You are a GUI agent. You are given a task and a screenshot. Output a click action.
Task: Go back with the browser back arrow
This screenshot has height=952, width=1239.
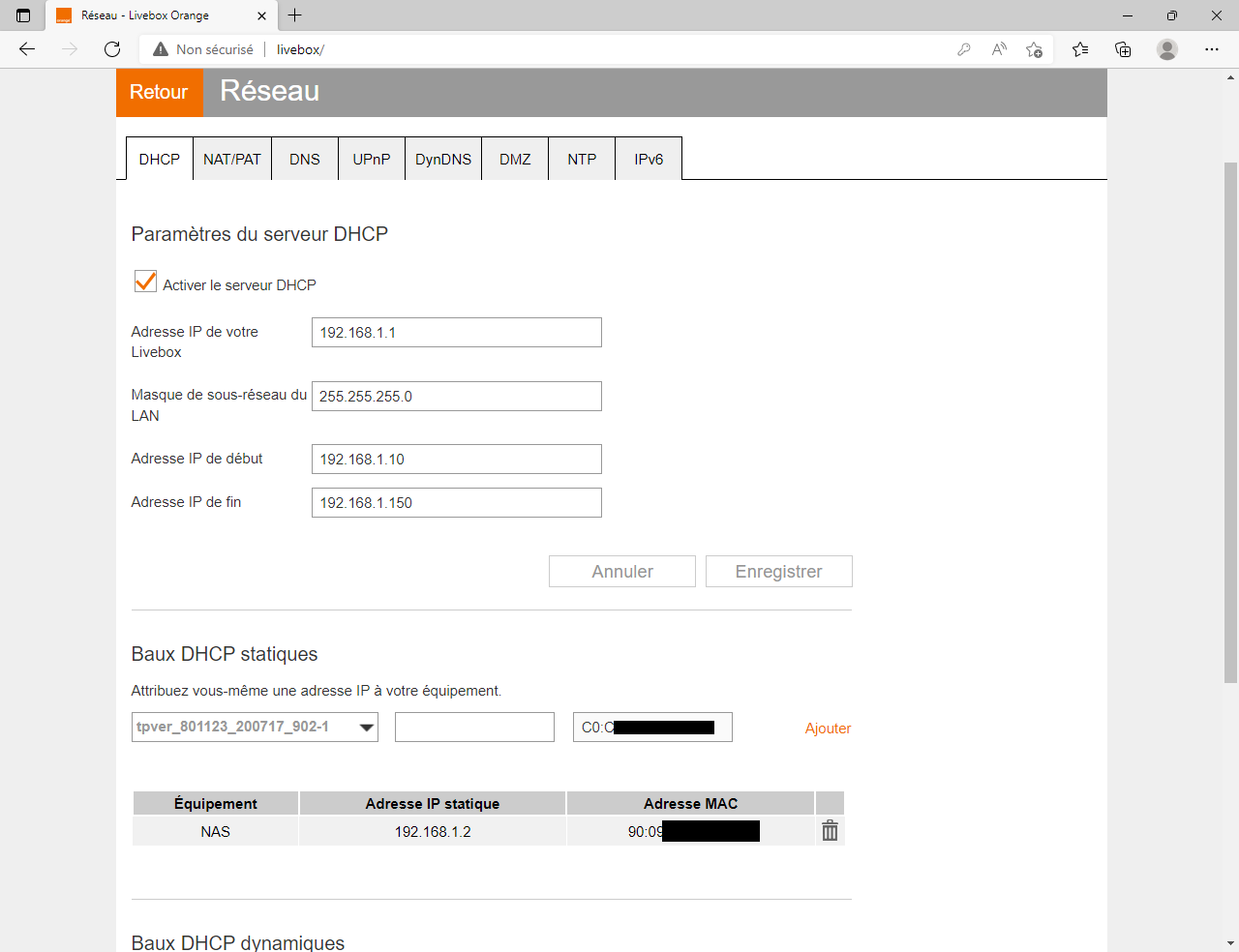click(x=27, y=49)
